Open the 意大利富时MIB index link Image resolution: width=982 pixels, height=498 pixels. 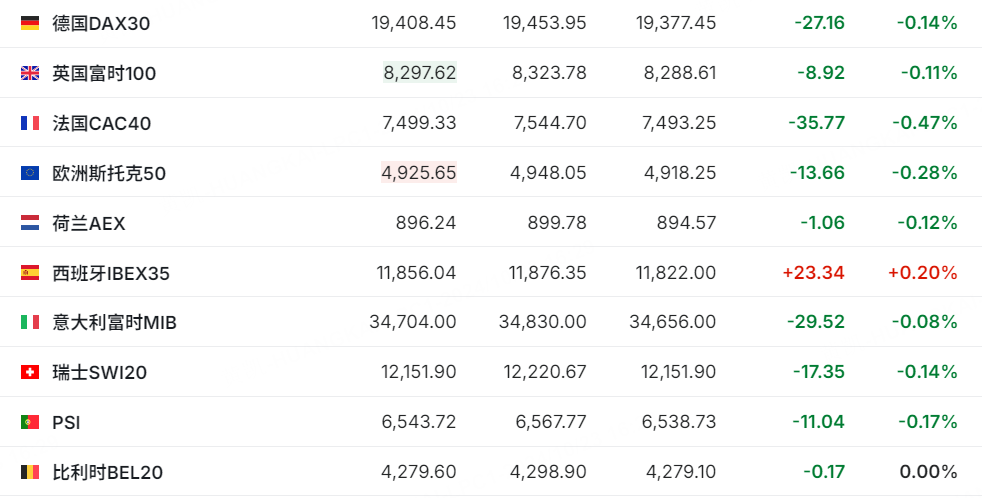pyautogui.click(x=115, y=323)
